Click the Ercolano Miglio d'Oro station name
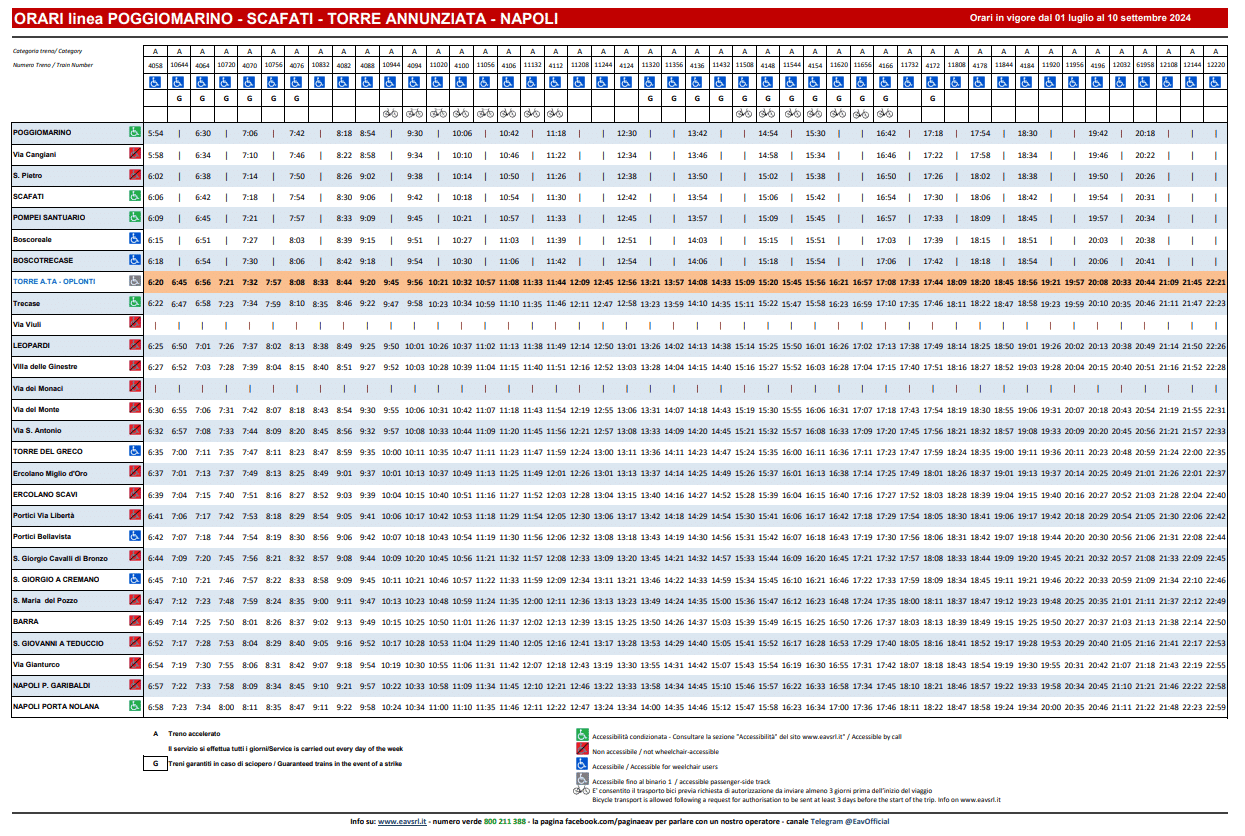 coord(50,473)
